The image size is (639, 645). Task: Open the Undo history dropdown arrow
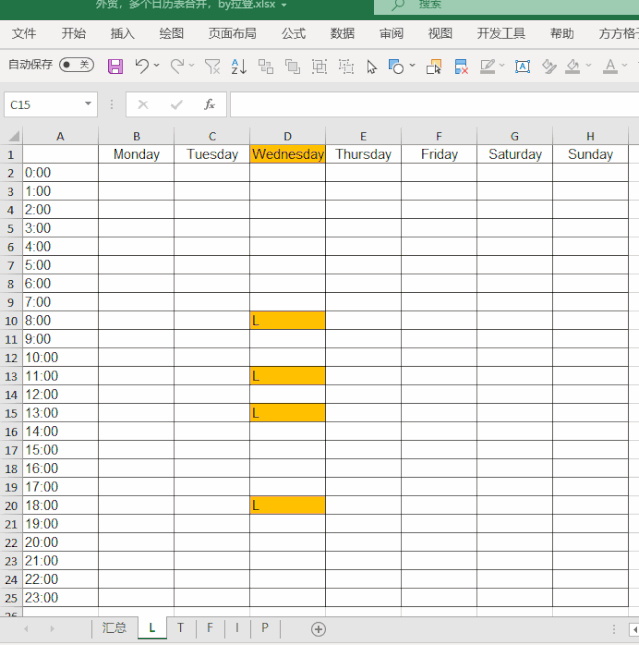click(x=157, y=65)
